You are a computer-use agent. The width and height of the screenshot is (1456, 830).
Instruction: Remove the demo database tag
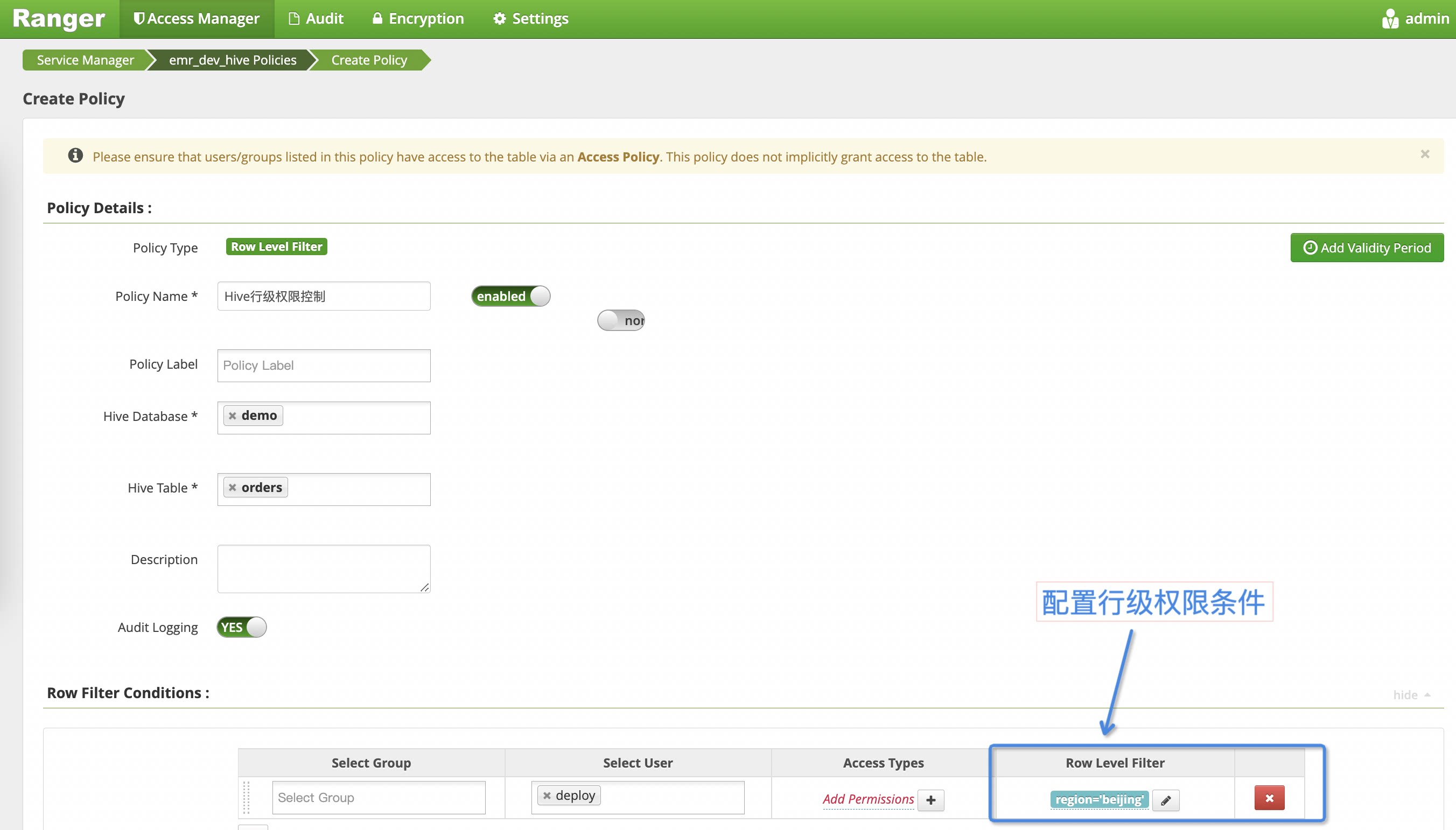click(x=233, y=416)
